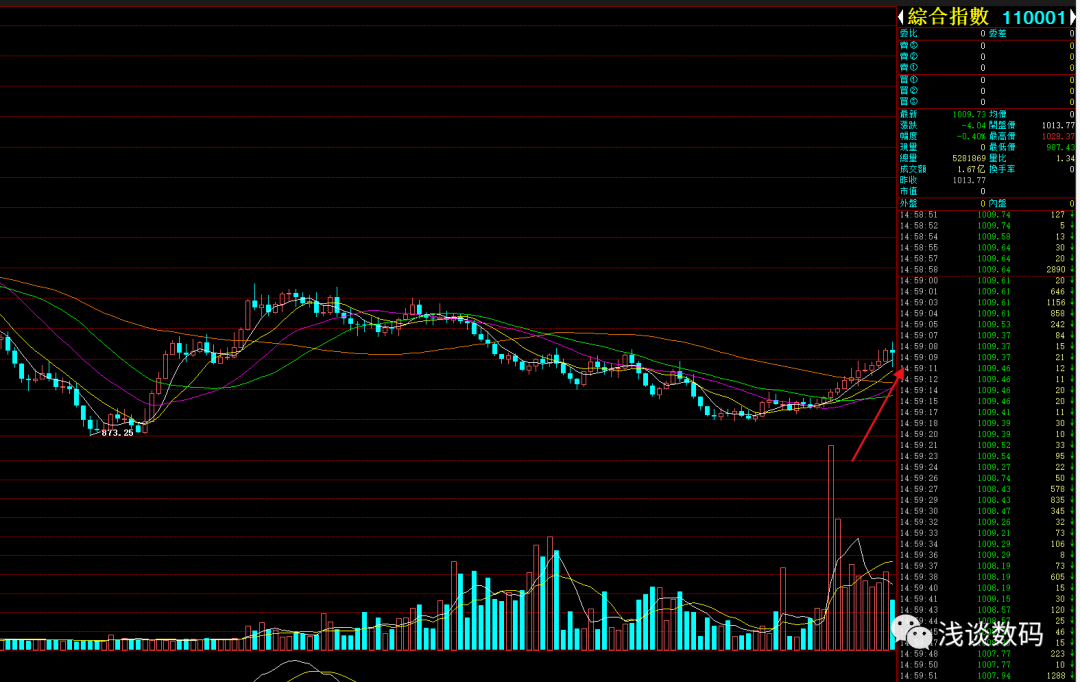Click the 均價 label
1080x682 pixels.
click(x=997, y=114)
